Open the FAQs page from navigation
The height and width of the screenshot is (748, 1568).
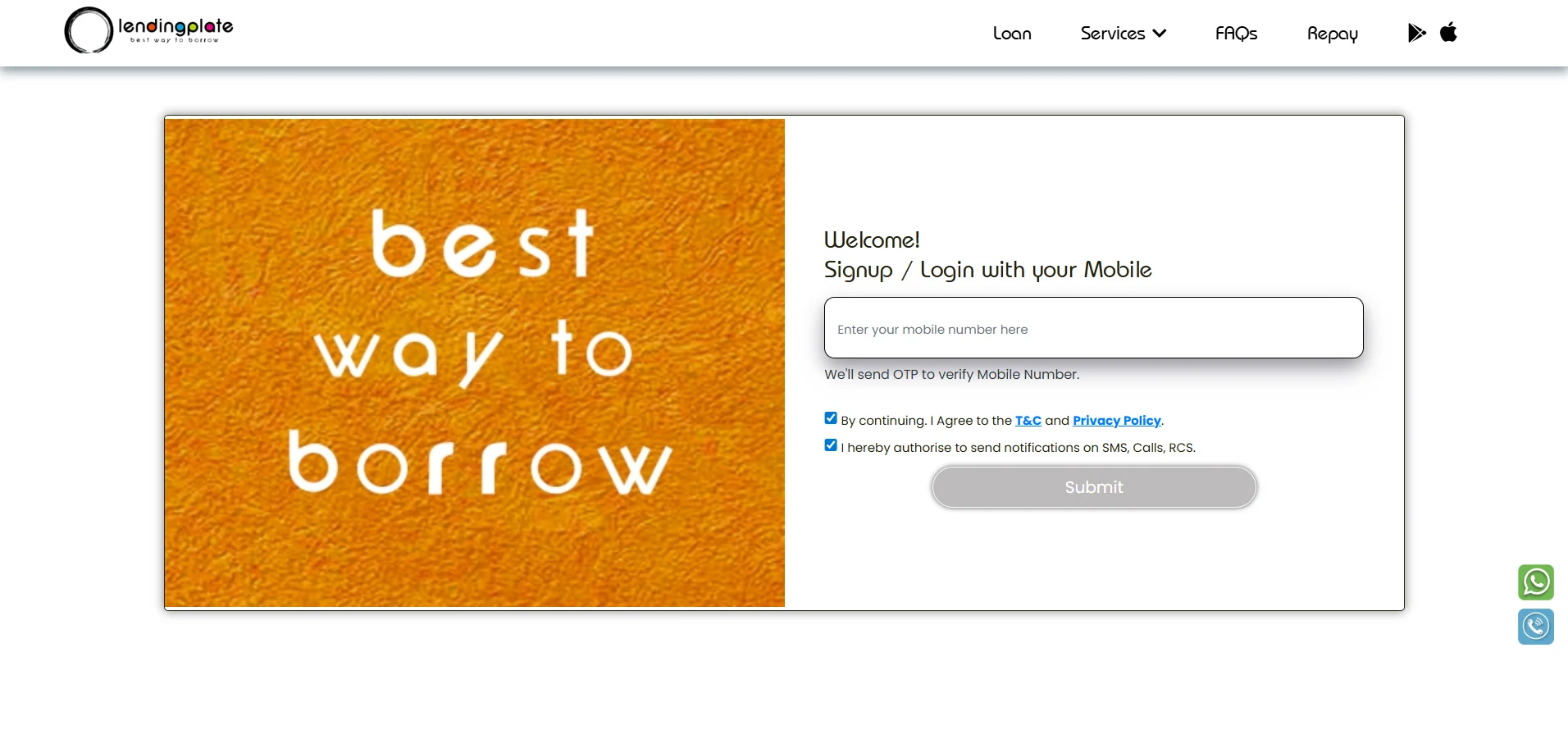click(x=1236, y=34)
